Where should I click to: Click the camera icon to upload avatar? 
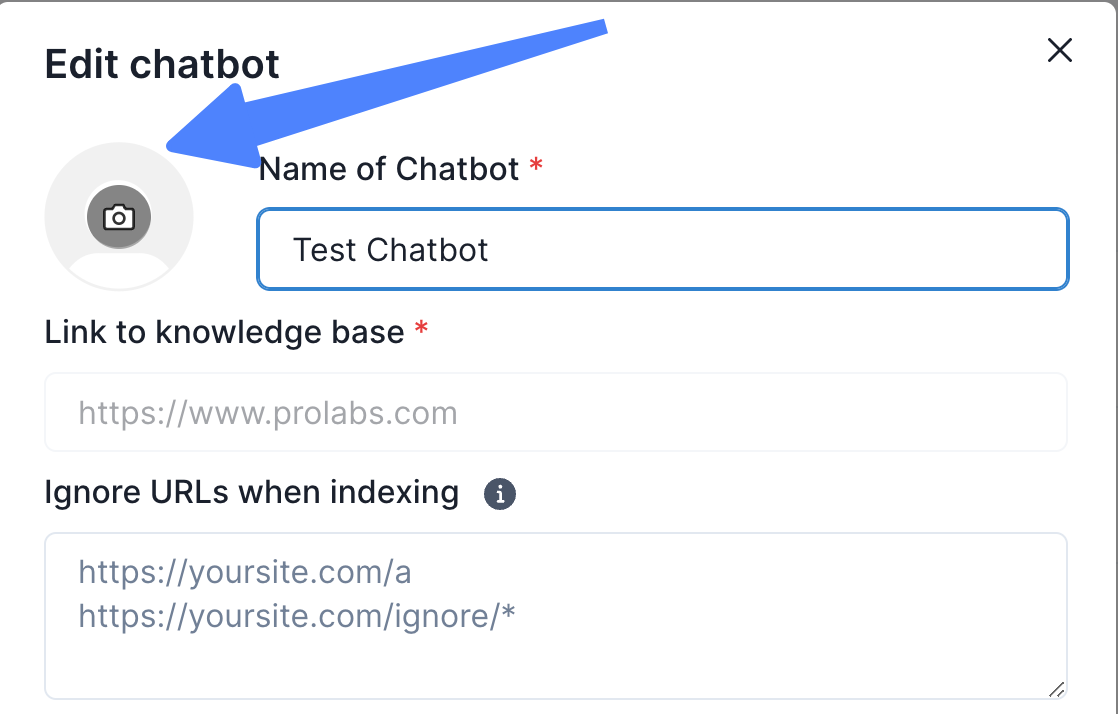(119, 217)
